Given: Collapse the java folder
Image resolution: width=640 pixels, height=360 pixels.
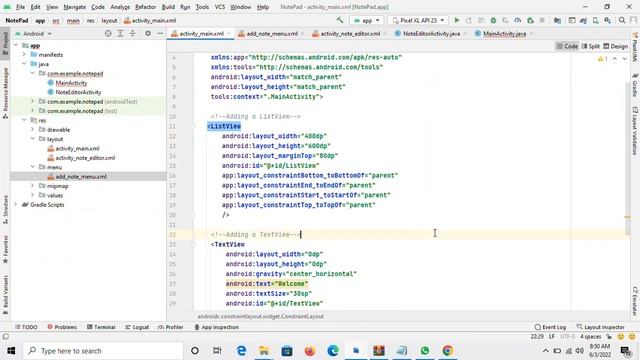Looking at the screenshot, I should [24, 64].
